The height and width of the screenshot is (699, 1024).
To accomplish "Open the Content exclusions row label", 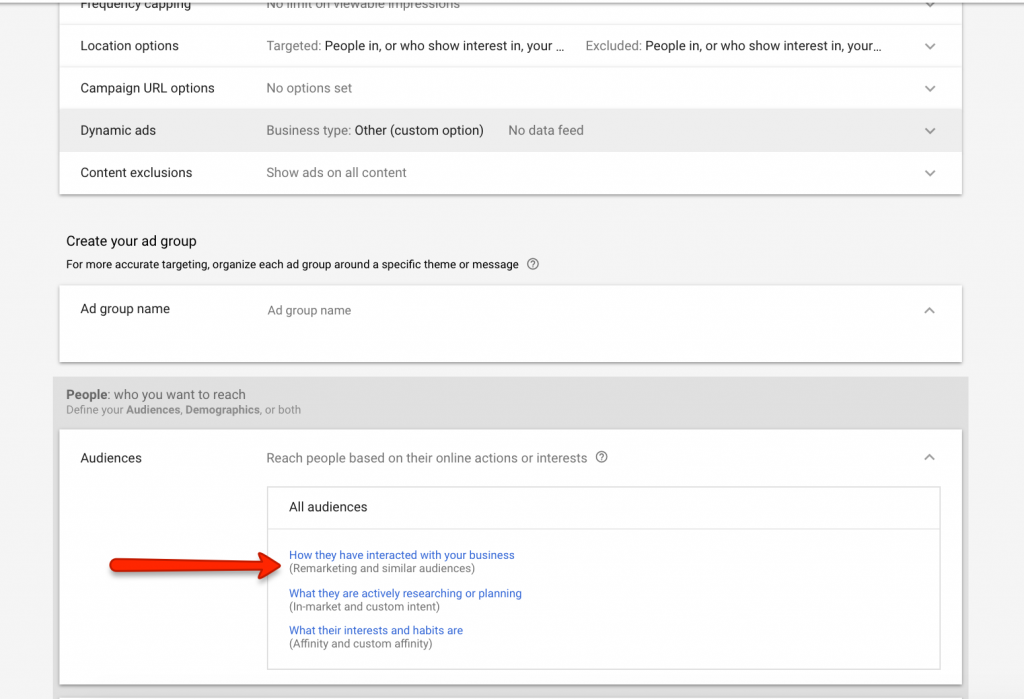I will pyautogui.click(x=136, y=172).
